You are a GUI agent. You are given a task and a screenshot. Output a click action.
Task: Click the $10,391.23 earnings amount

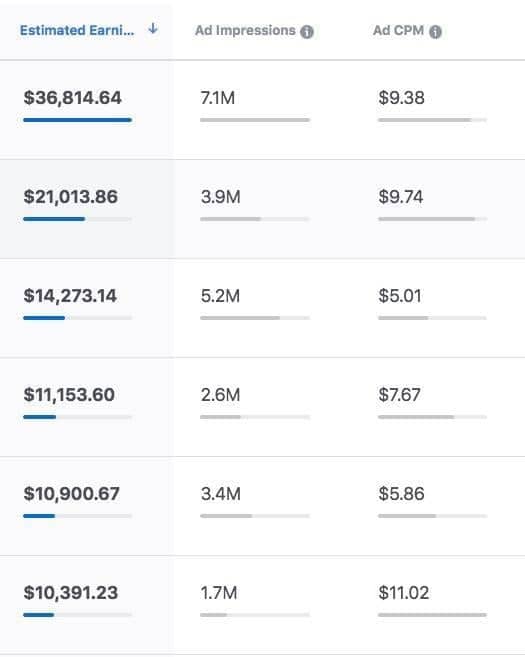point(71,592)
